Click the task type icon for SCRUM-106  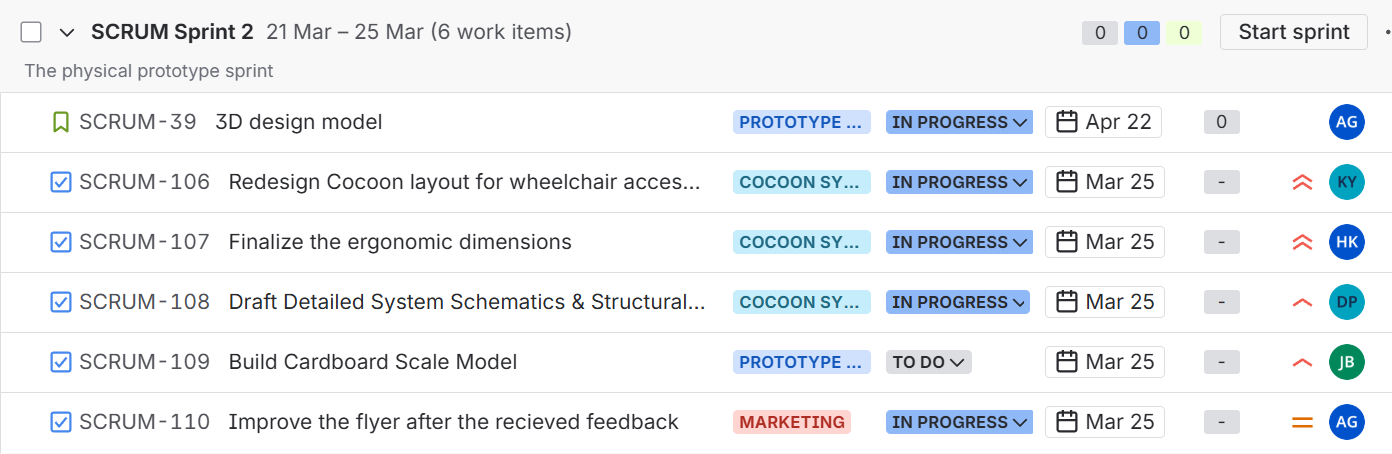point(61,183)
